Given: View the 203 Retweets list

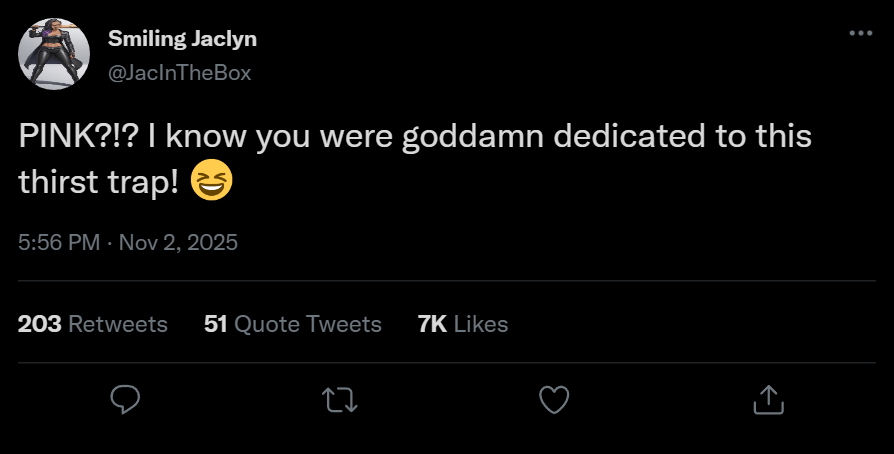Looking at the screenshot, I should click(93, 324).
